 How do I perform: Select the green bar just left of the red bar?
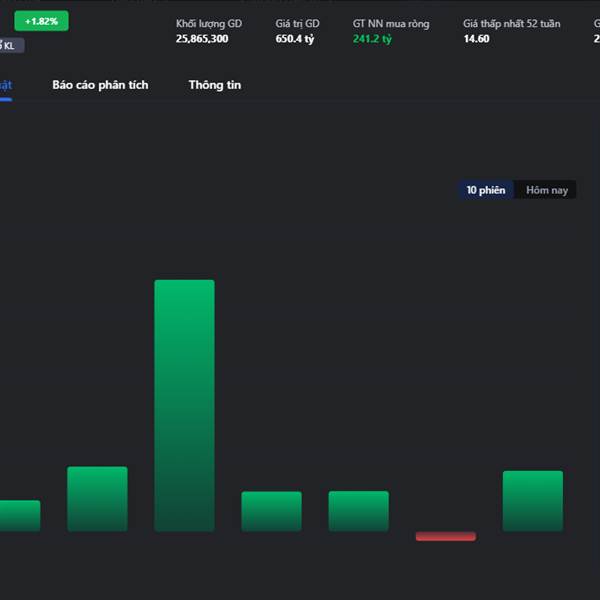pyautogui.click(x=359, y=511)
